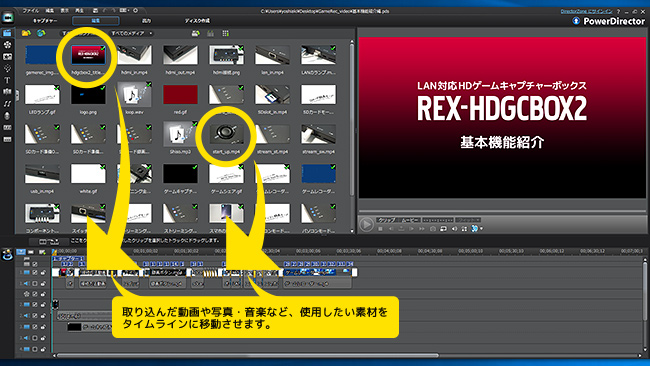The width and height of the screenshot is (650, 366).
Task: Toggle effect track enable checkbox
Action: point(35,294)
